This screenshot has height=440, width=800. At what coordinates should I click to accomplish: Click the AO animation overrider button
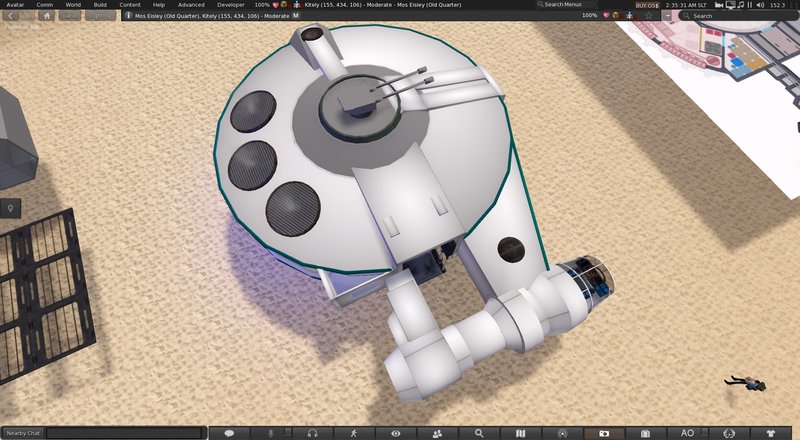[x=687, y=433]
